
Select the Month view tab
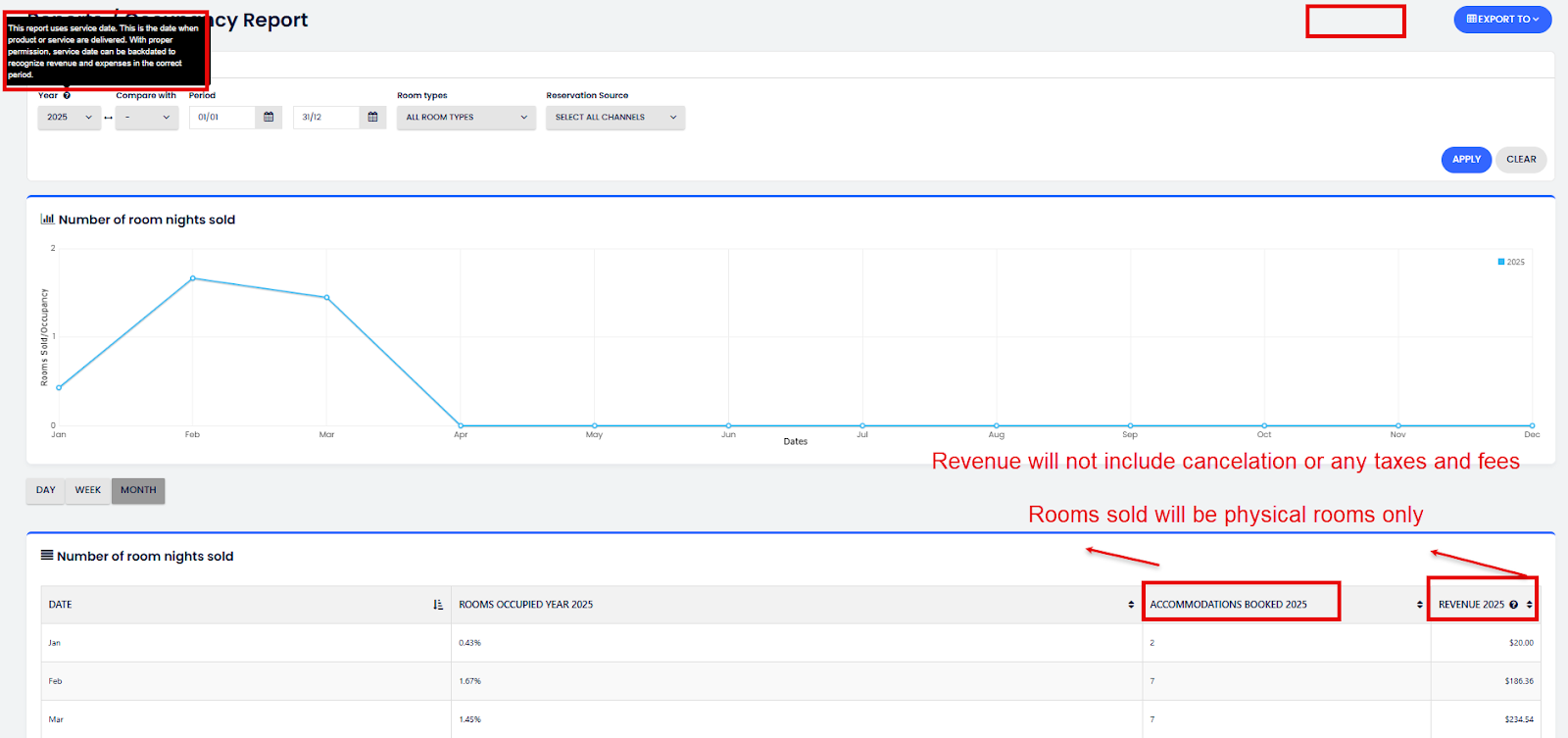pos(138,490)
